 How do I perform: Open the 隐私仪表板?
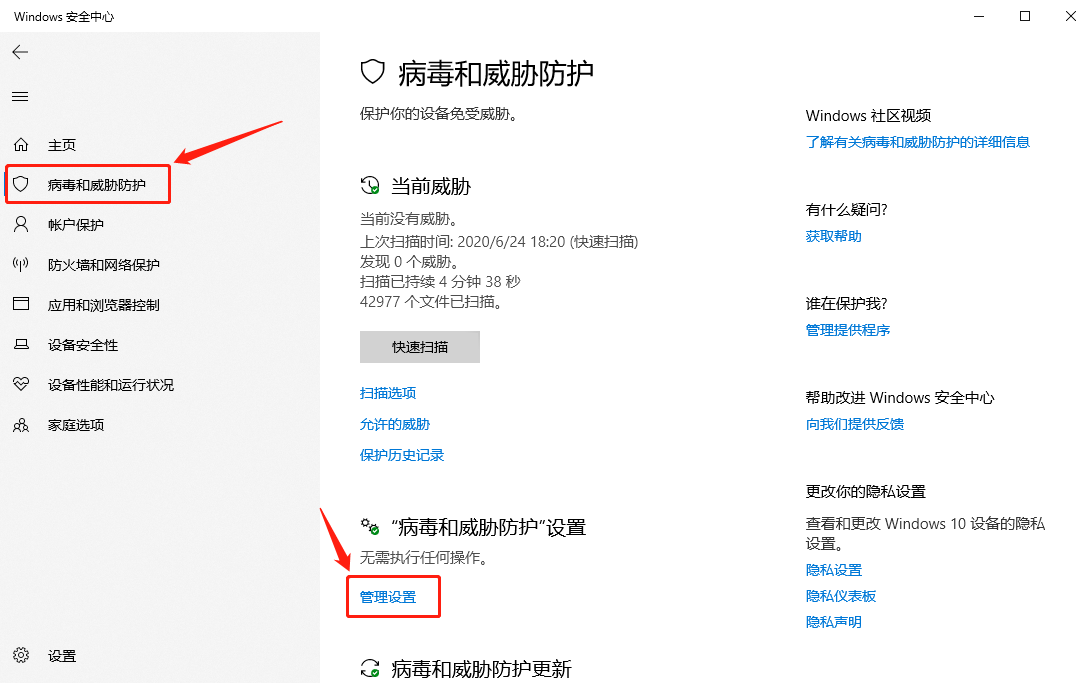[x=842, y=595]
